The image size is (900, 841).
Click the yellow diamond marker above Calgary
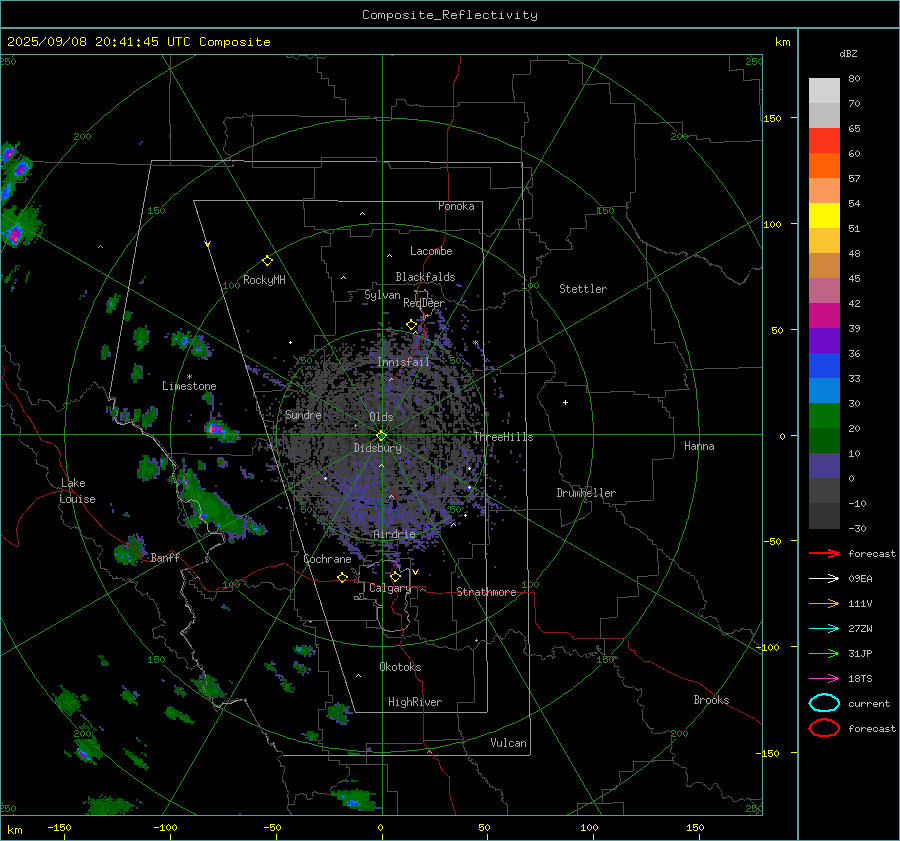pos(395,576)
